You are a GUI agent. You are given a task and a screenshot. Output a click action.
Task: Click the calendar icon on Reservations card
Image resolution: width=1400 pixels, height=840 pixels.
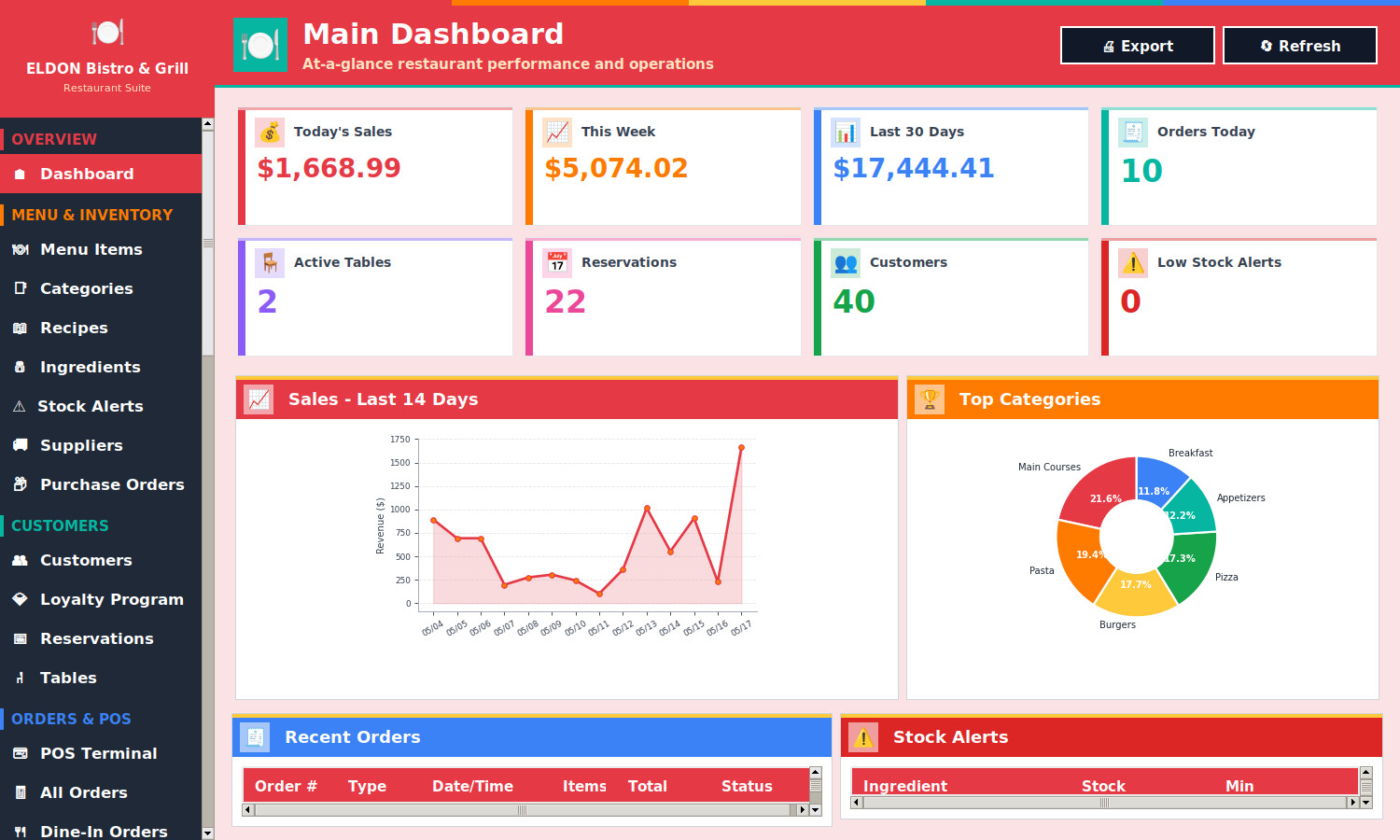point(557,263)
